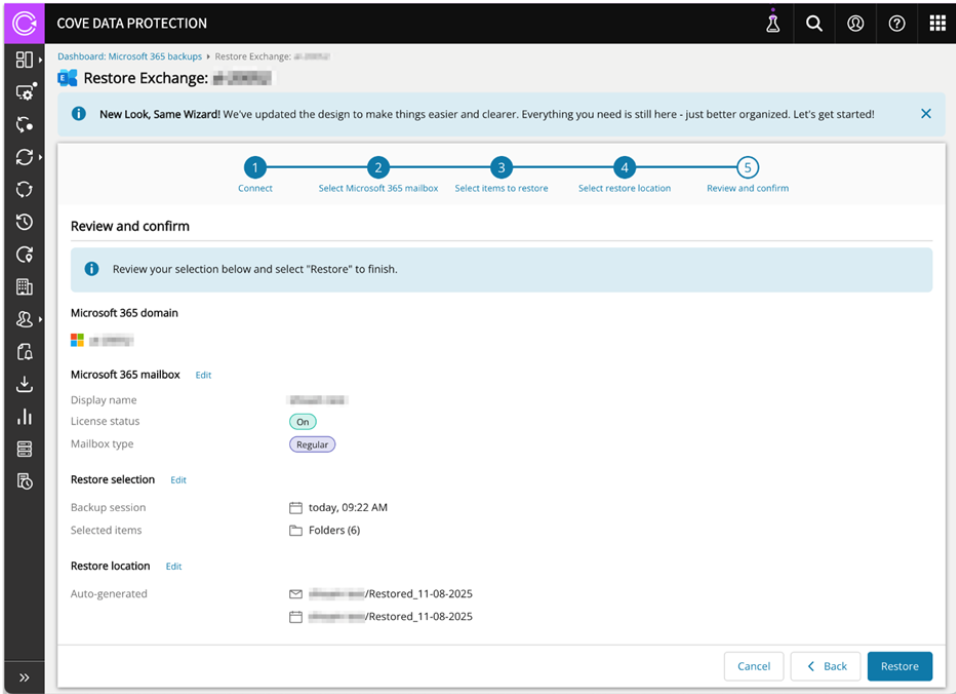Image resolution: width=956 pixels, height=694 pixels.
Task: Go to step 1 Connect
Action: pyautogui.click(x=255, y=168)
